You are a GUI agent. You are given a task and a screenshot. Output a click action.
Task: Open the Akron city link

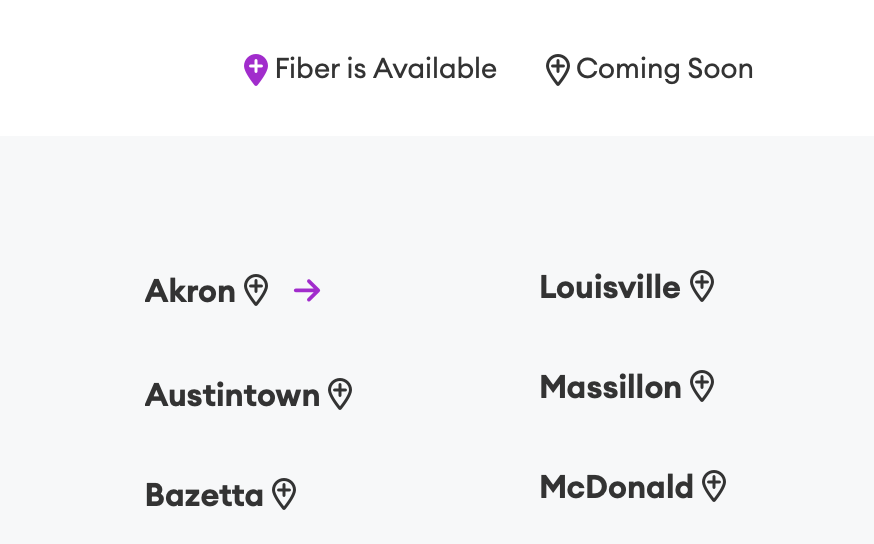(190, 291)
